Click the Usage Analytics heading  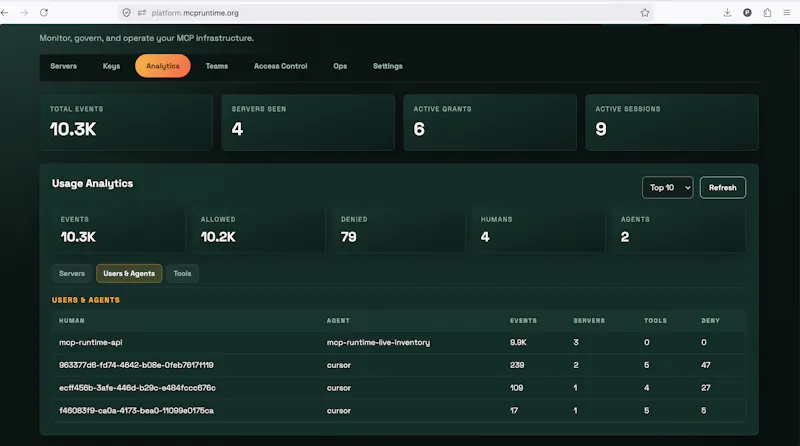pos(92,184)
